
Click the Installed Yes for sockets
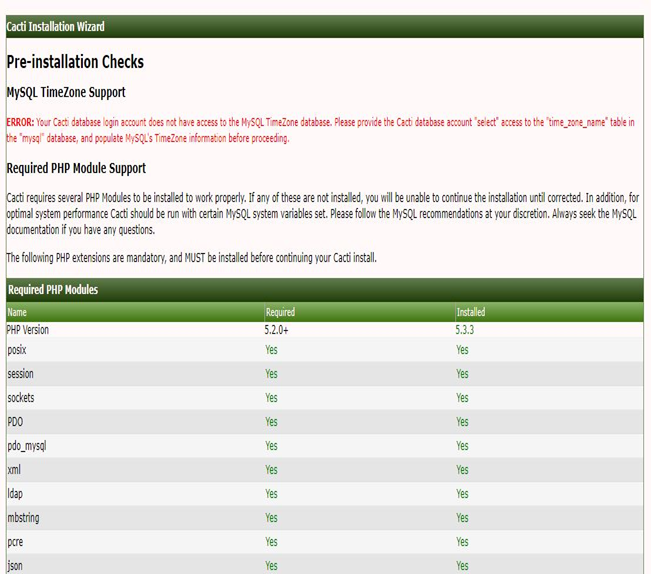pos(463,398)
